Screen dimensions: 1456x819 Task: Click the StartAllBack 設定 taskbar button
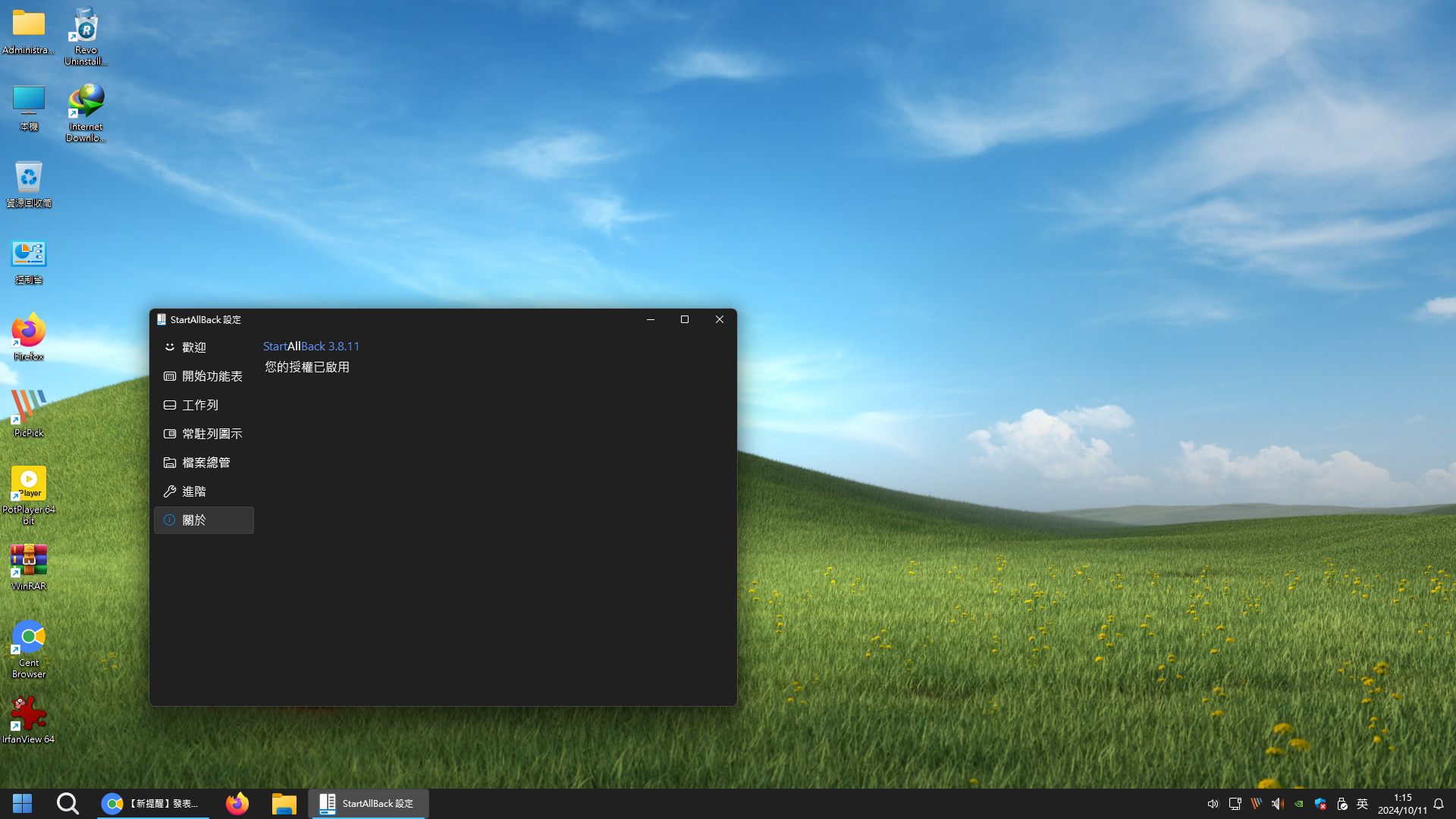(369, 804)
